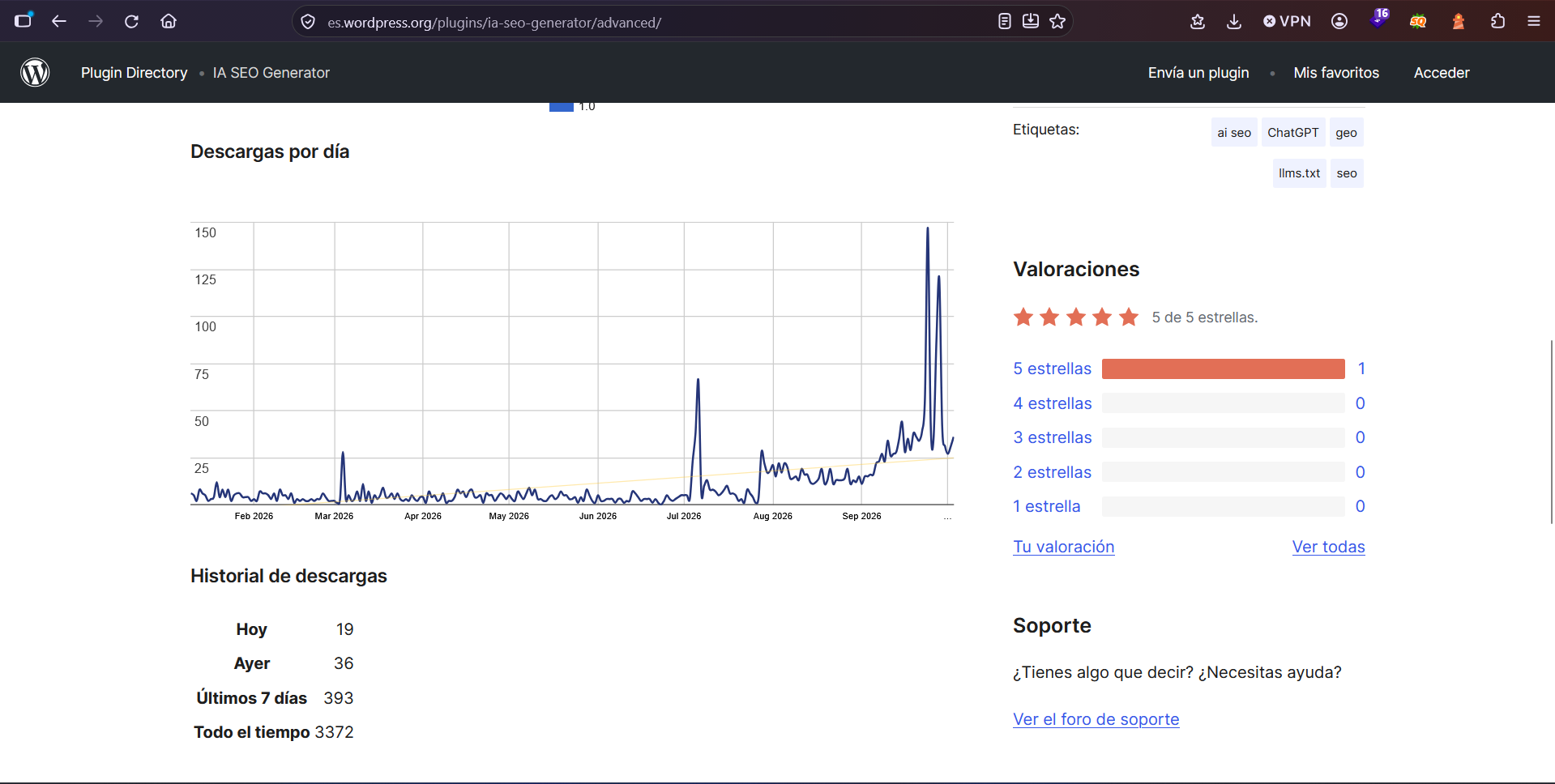The height and width of the screenshot is (784, 1555).
Task: Click the count 1 beside 5 estrellas
Action: click(x=1361, y=369)
